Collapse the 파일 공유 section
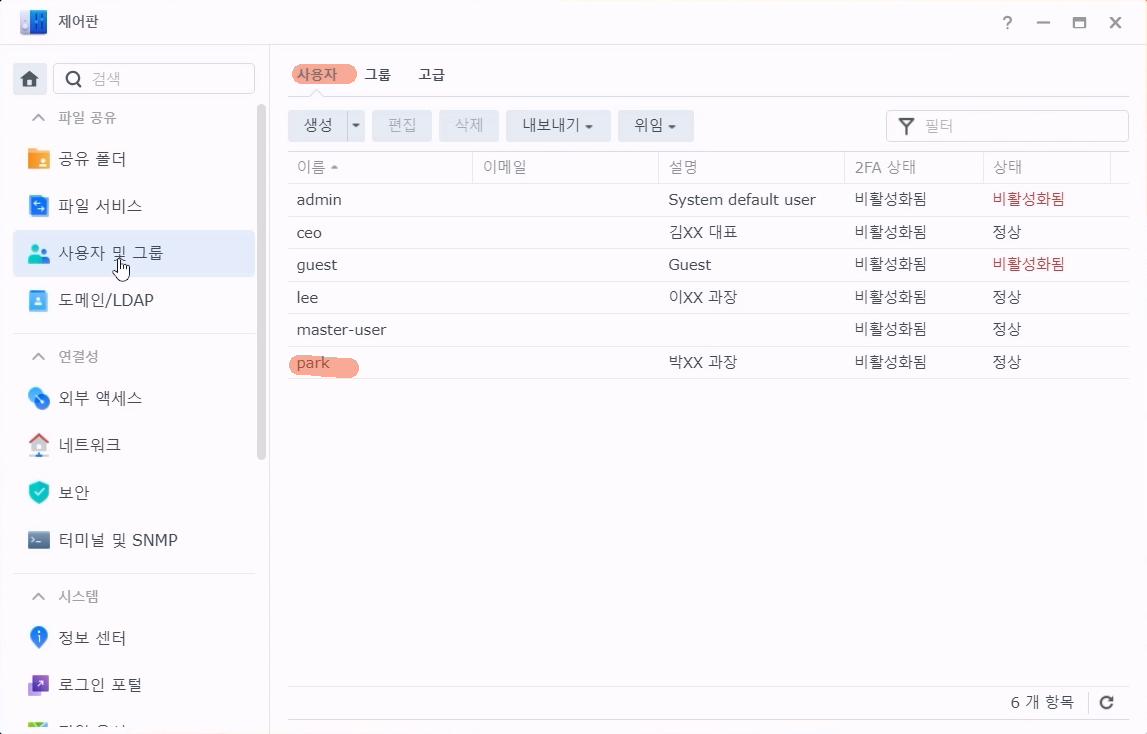The image size is (1147, 734). point(39,118)
